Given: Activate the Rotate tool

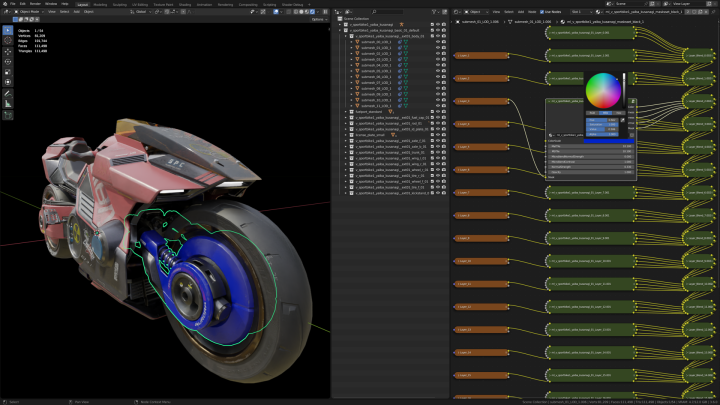Looking at the screenshot, I should point(8,61).
